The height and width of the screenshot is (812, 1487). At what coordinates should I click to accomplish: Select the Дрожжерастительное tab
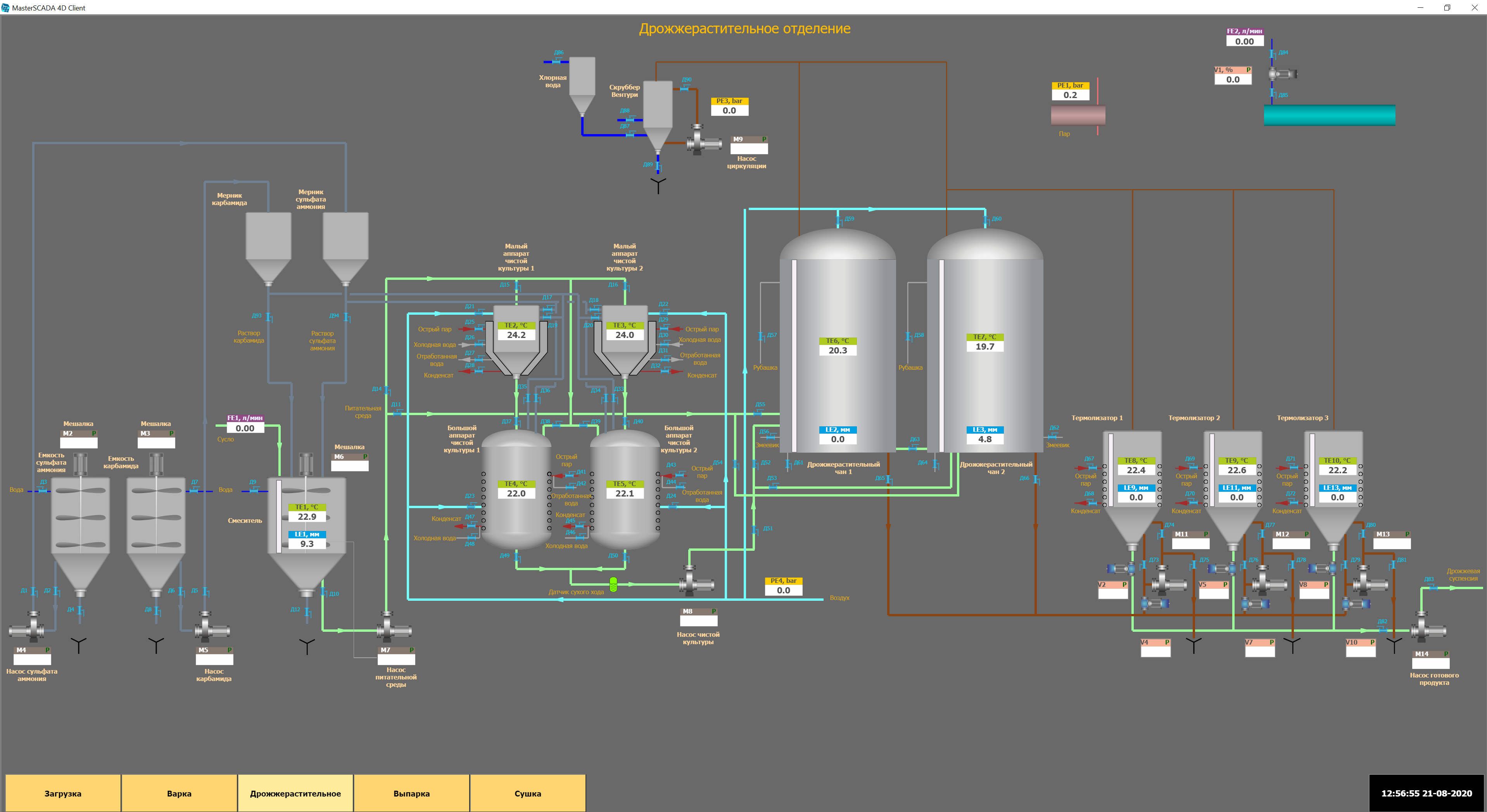click(295, 793)
